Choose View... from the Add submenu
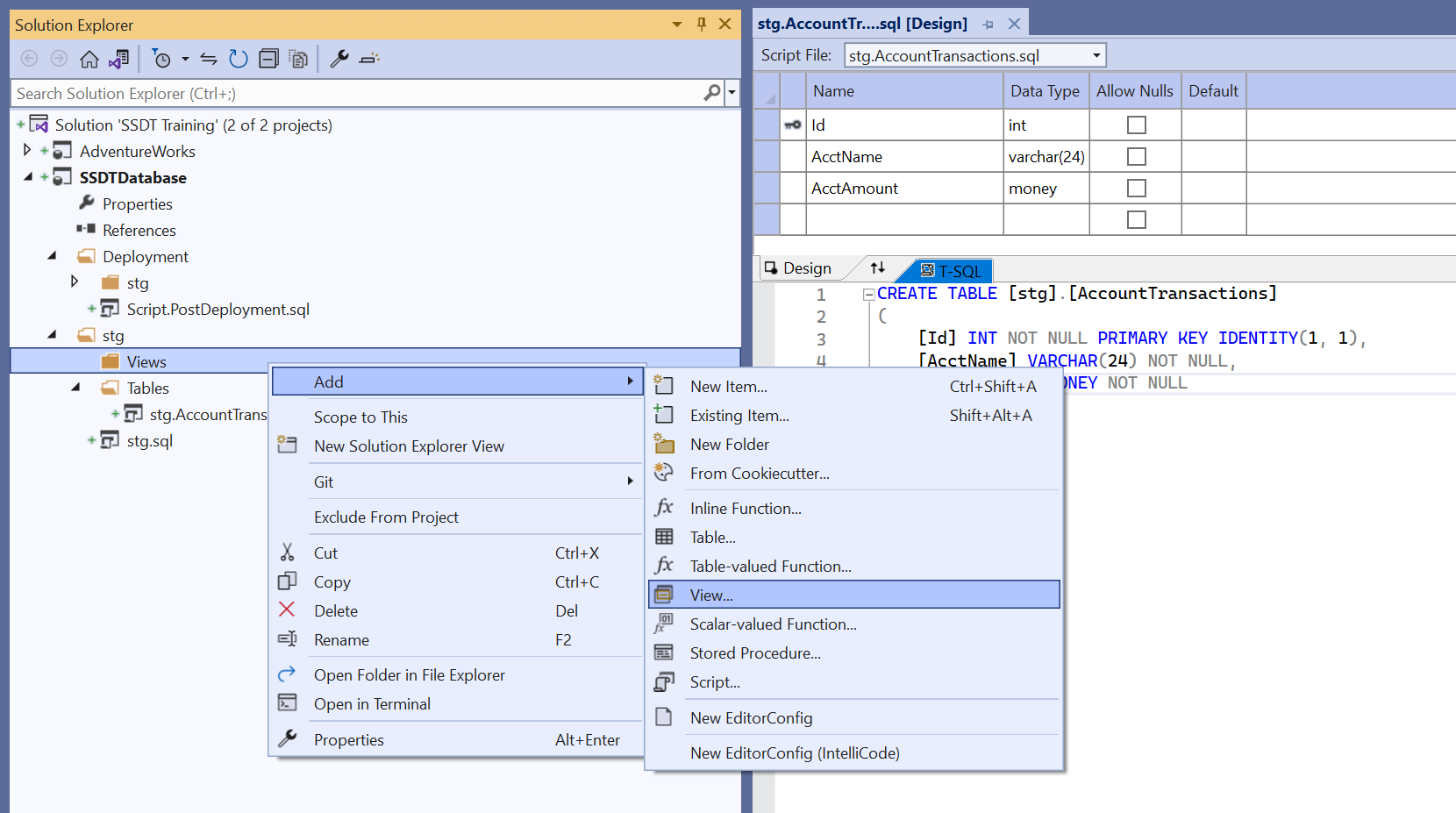This screenshot has width=1456, height=813. coord(711,595)
